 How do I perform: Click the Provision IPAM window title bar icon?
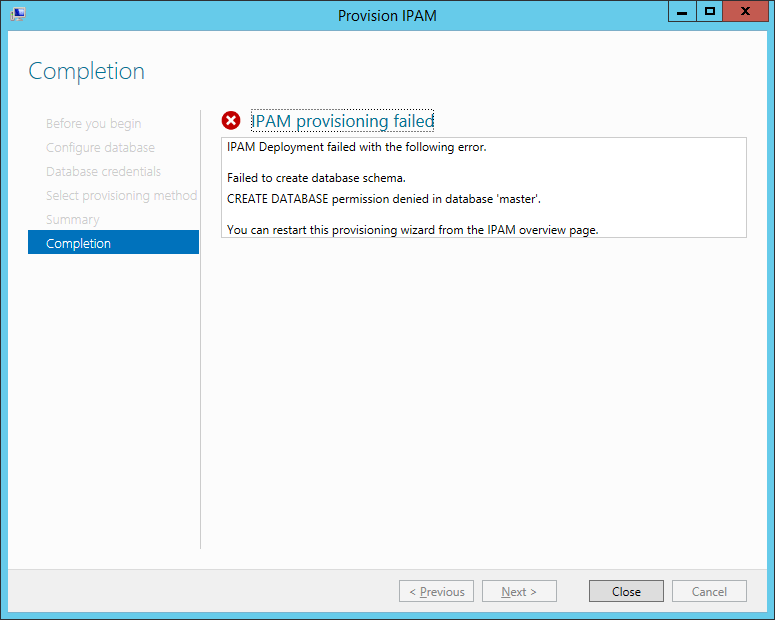tap(18, 14)
